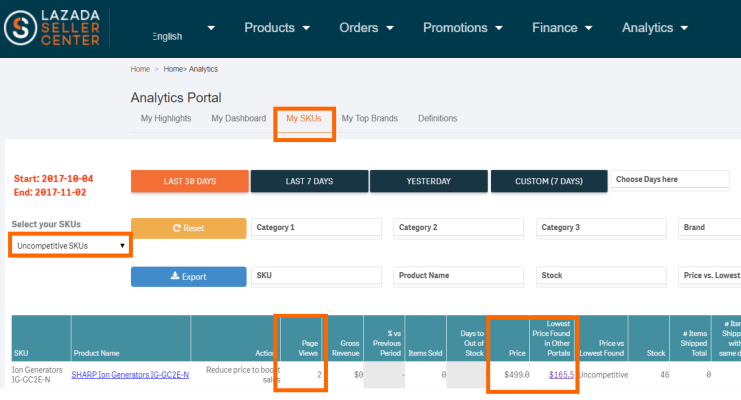Click the Category 3 filter field
Image resolution: width=741 pixels, height=400 pixels.
tap(601, 227)
